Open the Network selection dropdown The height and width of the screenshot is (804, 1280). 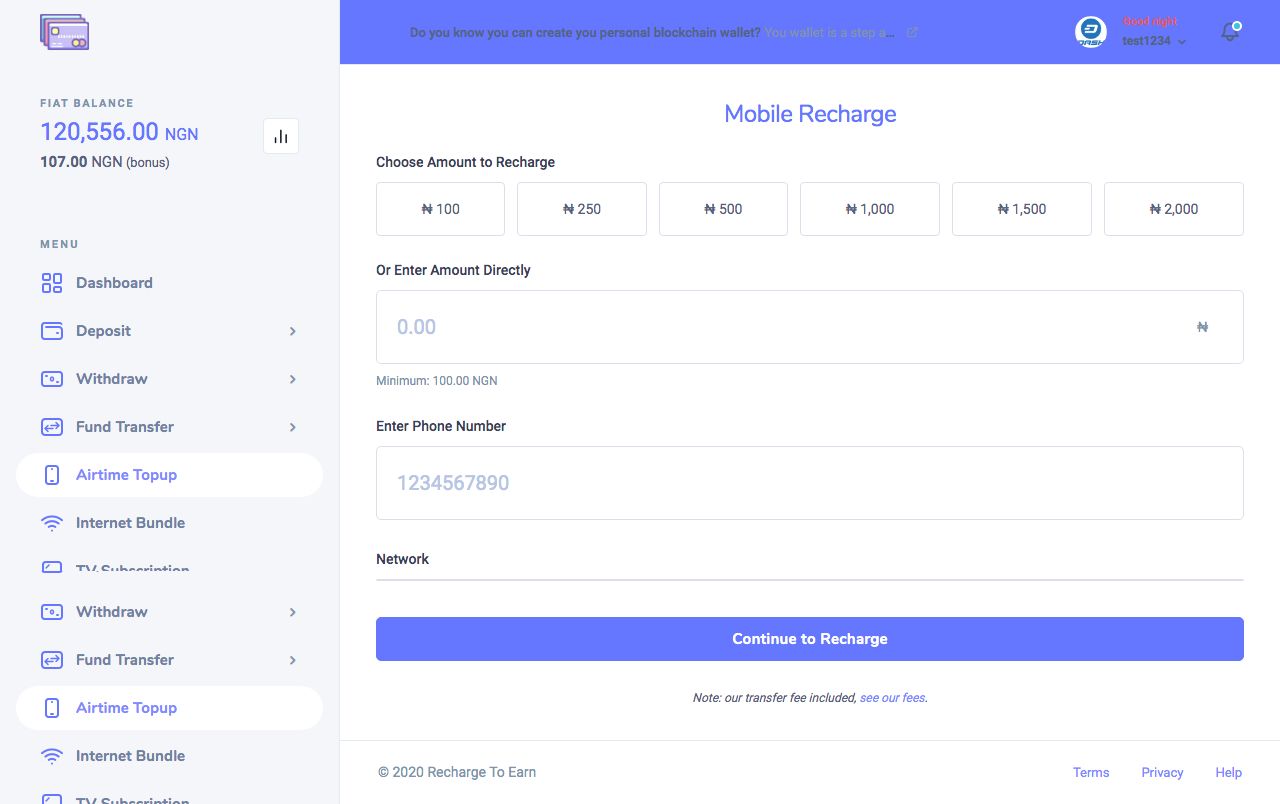point(809,568)
